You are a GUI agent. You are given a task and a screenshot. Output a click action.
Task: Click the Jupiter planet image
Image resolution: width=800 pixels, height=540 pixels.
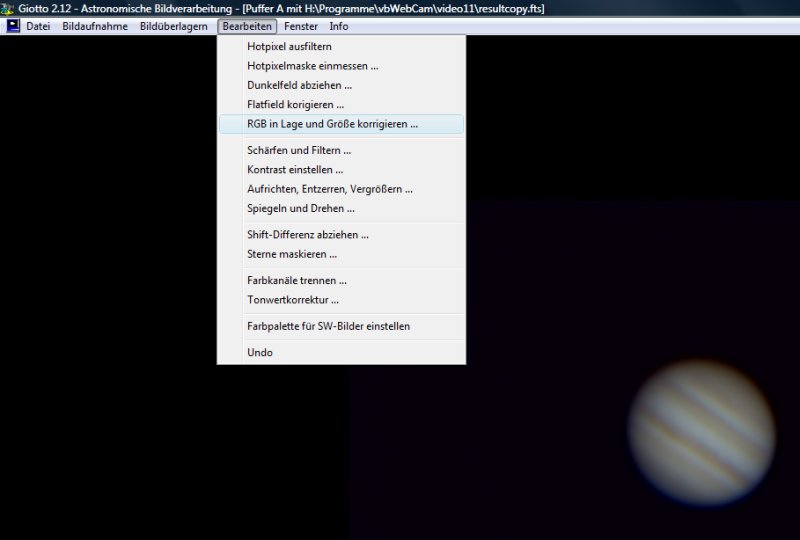click(702, 433)
